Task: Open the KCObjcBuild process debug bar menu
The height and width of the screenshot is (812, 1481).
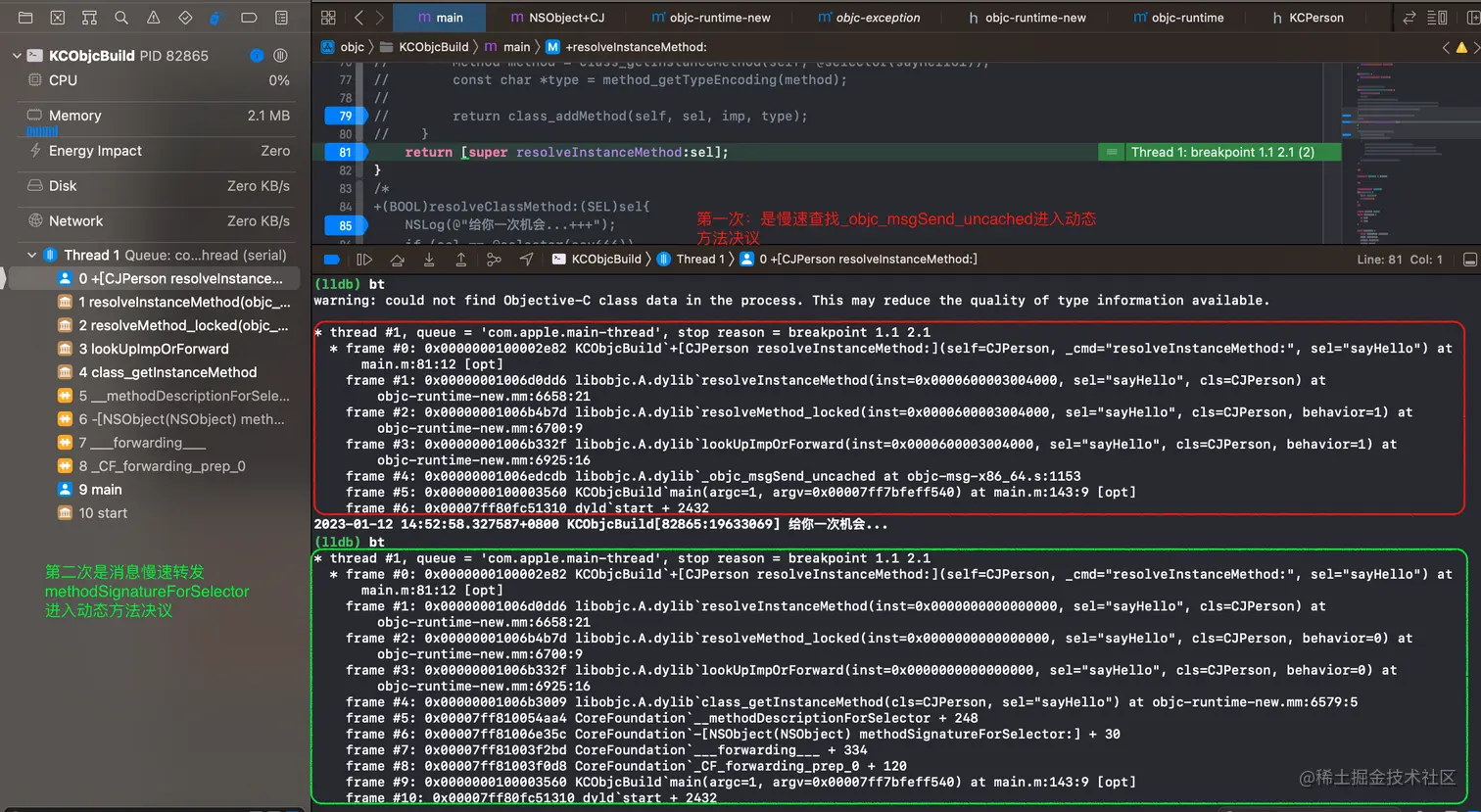Action: point(597,260)
